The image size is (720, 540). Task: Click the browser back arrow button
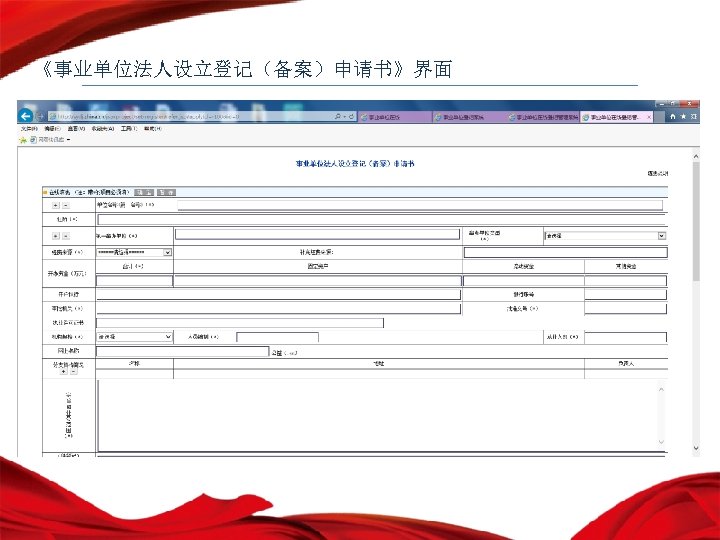26,116
